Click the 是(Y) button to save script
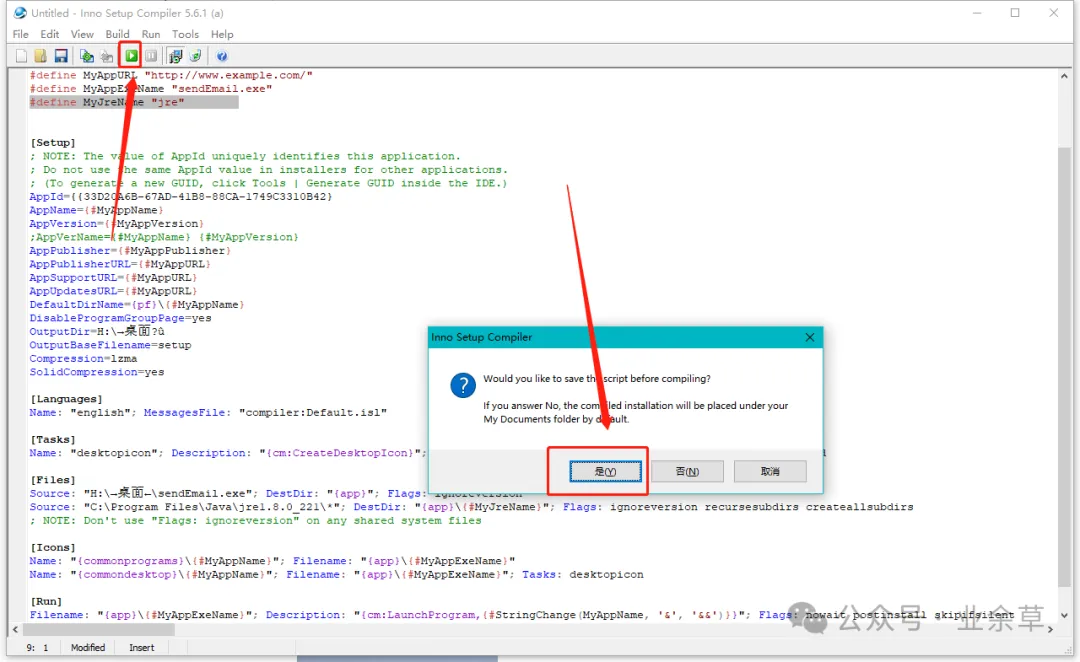This screenshot has height=662, width=1080. pos(605,471)
